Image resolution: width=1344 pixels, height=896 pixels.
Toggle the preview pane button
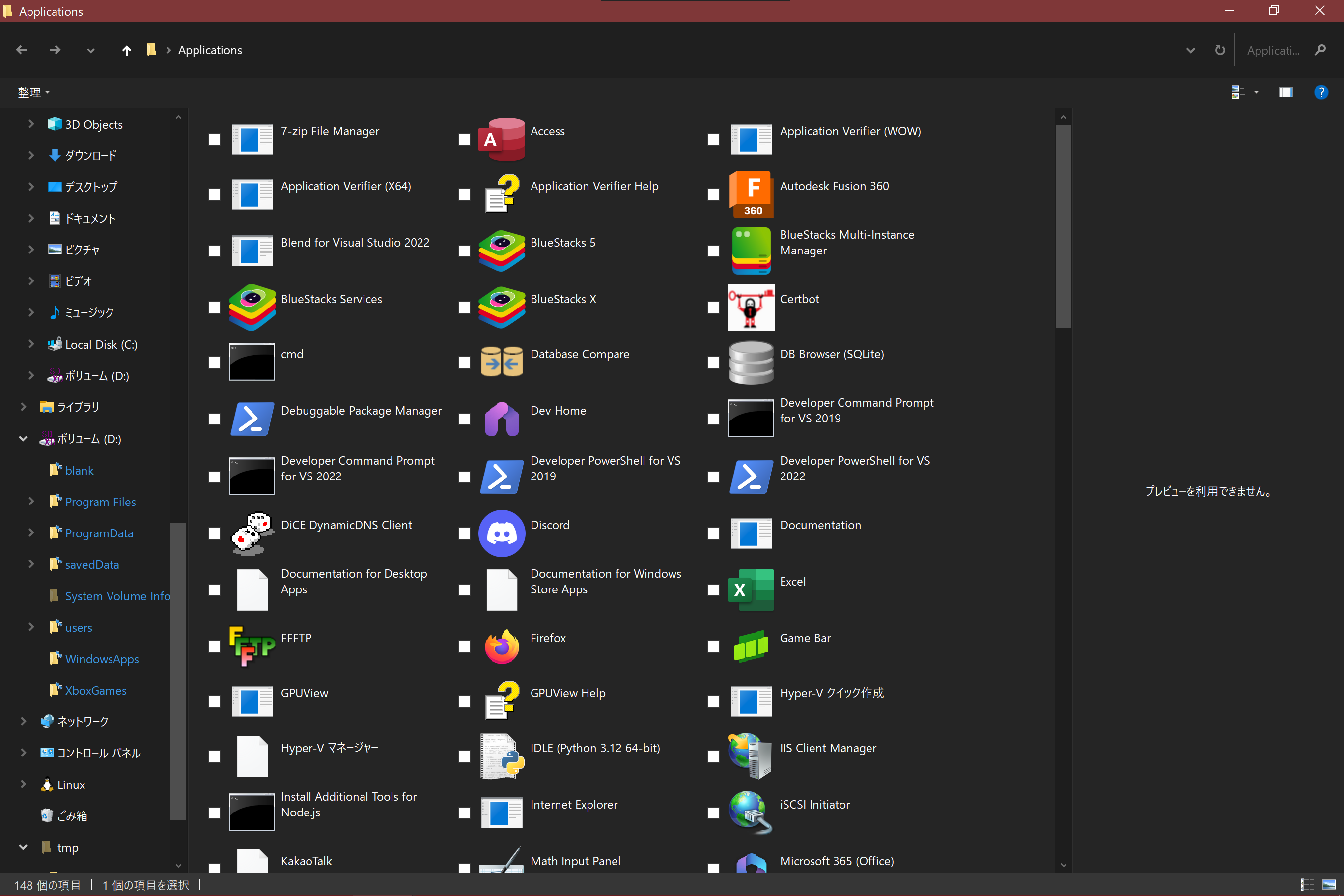[x=1285, y=92]
